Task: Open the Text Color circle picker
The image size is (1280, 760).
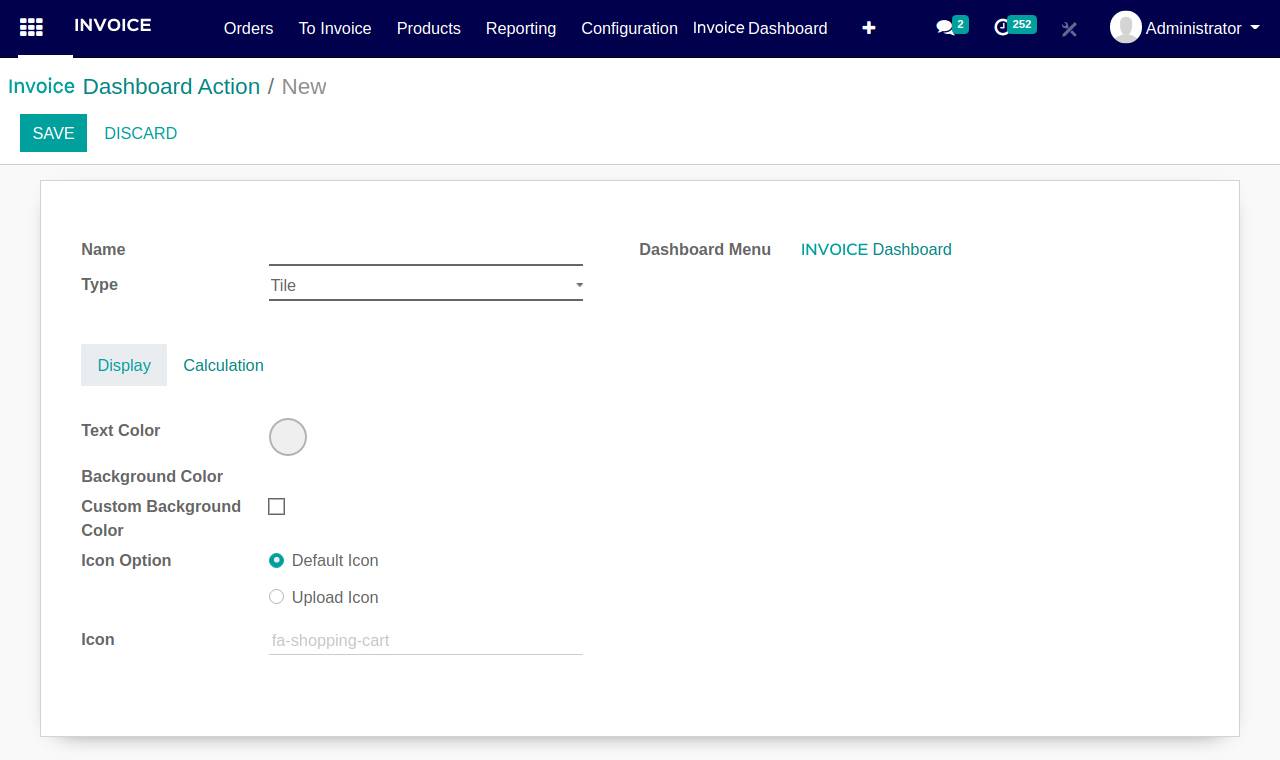Action: click(288, 437)
